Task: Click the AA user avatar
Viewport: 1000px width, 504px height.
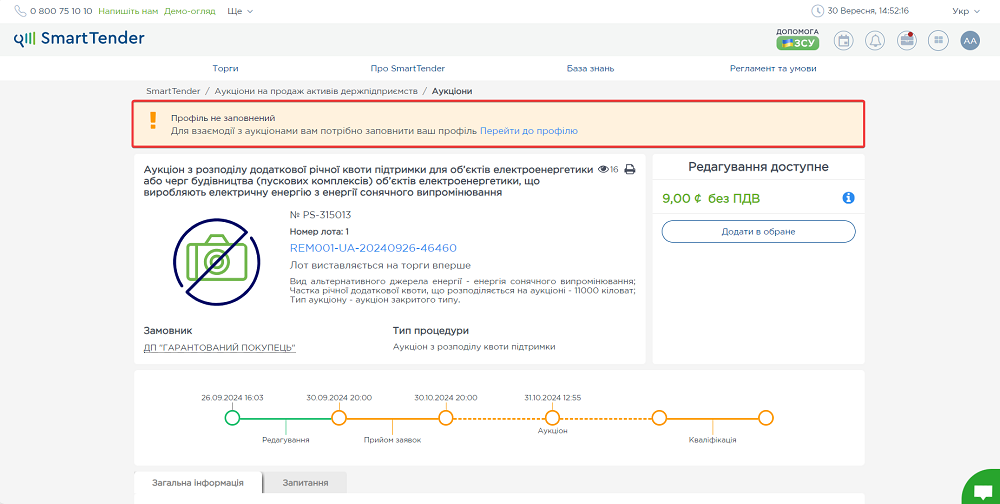Action: coord(969,40)
